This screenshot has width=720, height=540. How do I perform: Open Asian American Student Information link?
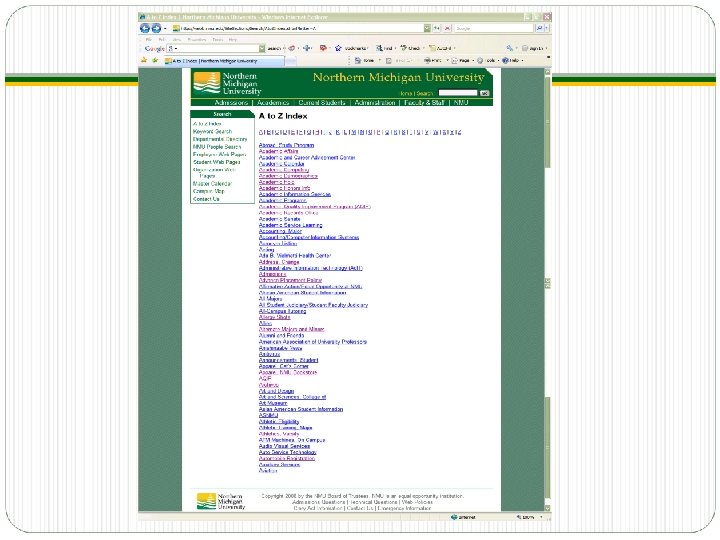tap(301, 409)
